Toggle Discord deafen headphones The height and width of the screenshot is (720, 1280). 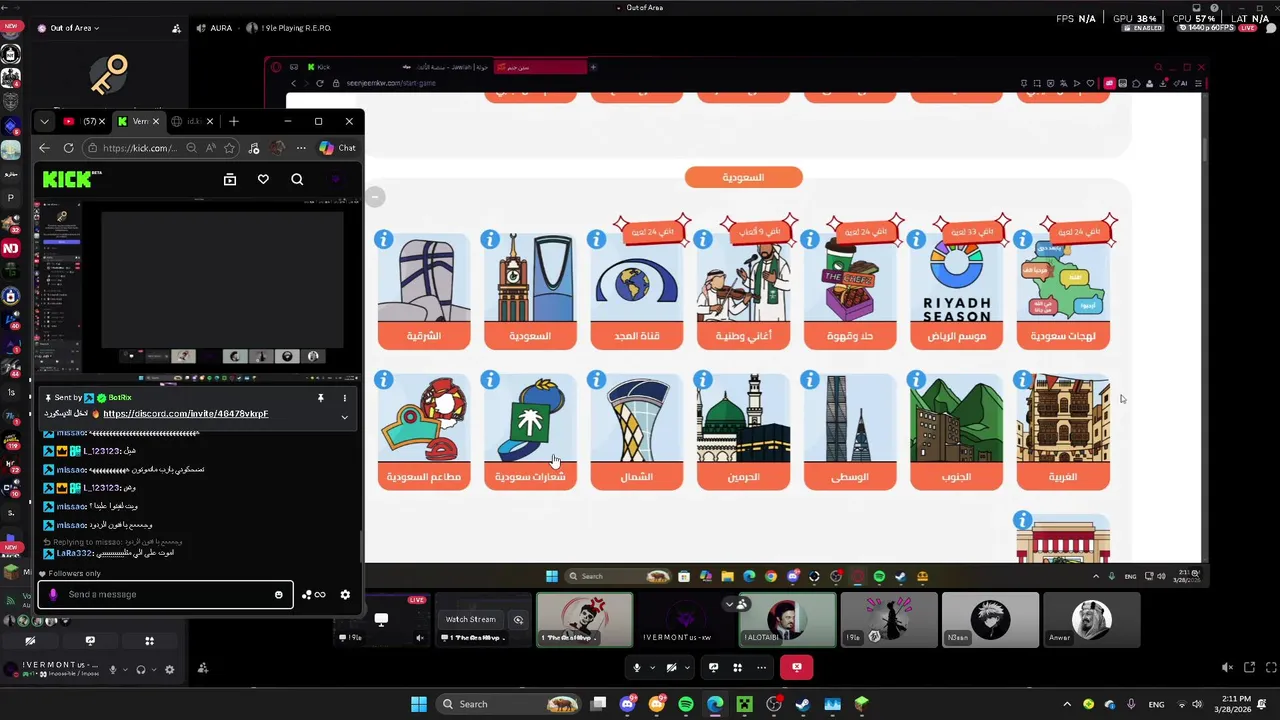(x=141, y=669)
